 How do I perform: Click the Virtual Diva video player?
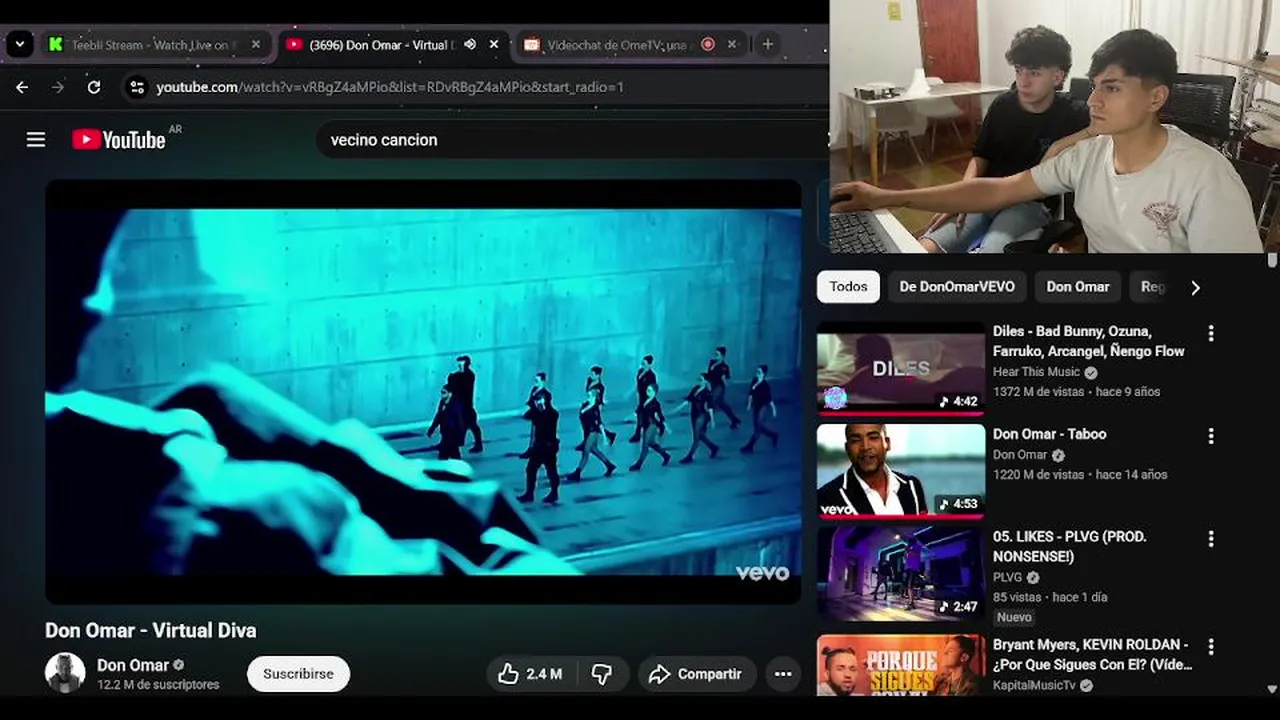tap(423, 391)
